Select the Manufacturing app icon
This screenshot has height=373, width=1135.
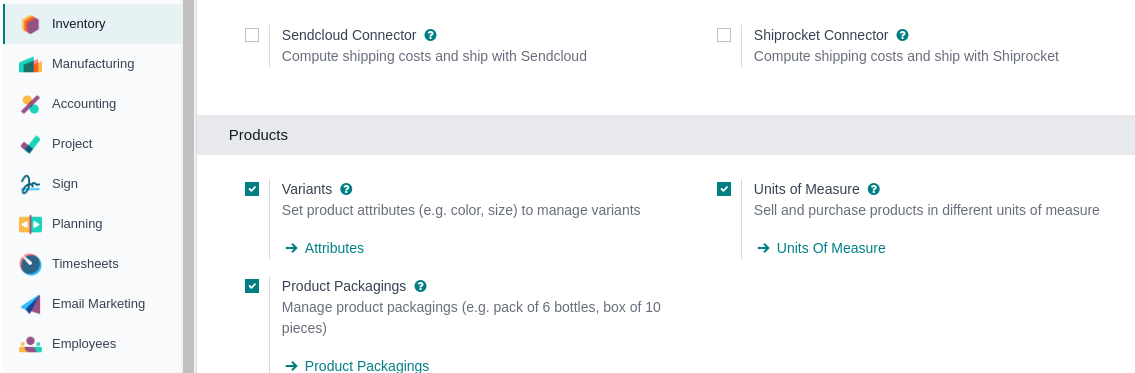click(30, 64)
